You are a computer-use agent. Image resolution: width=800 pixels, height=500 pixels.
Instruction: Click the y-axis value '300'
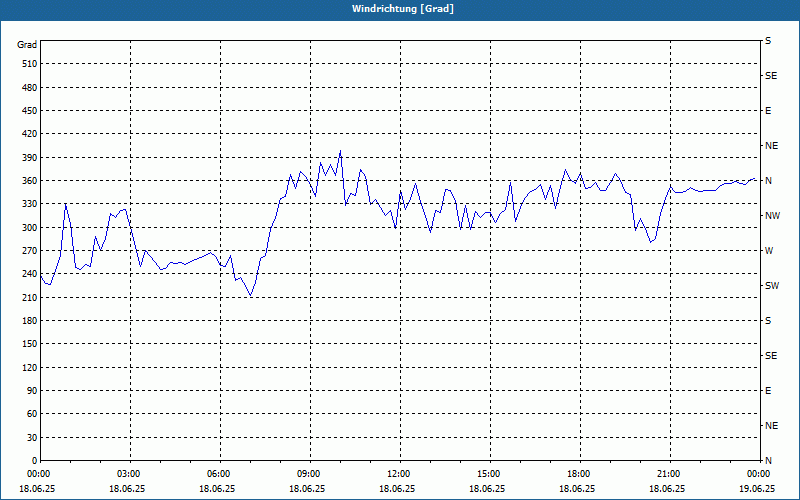(30, 228)
